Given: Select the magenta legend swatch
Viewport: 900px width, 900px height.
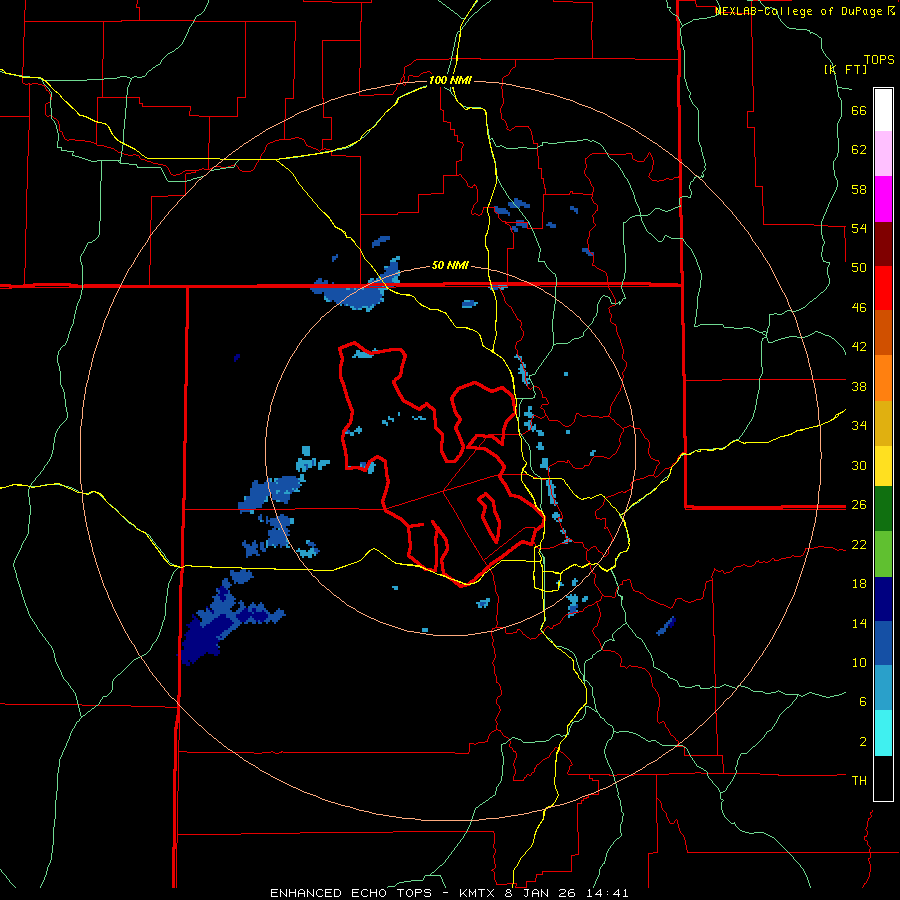Looking at the screenshot, I should pyautogui.click(x=883, y=199).
